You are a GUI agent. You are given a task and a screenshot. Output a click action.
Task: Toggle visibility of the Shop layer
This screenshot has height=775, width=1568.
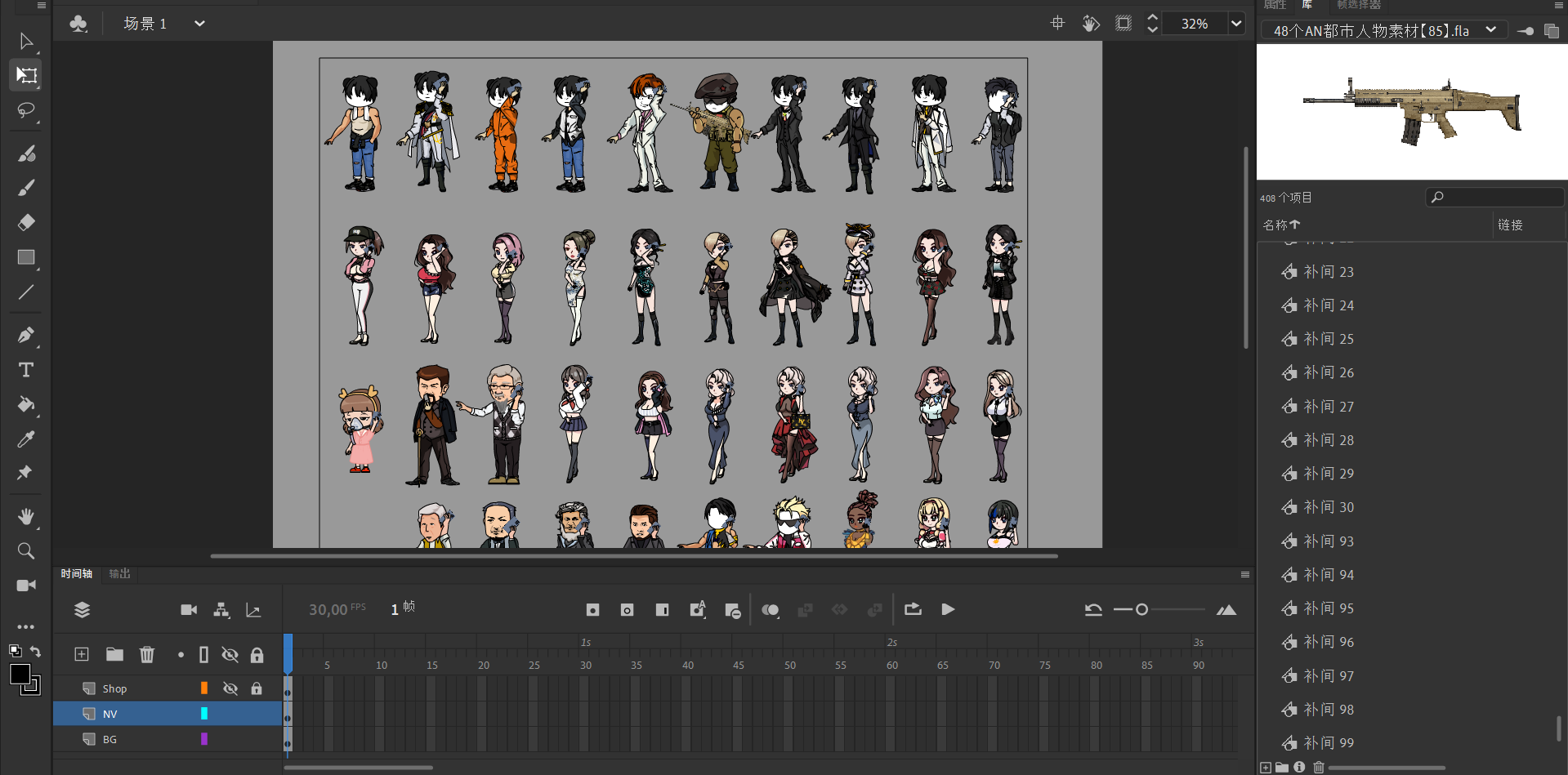click(230, 688)
